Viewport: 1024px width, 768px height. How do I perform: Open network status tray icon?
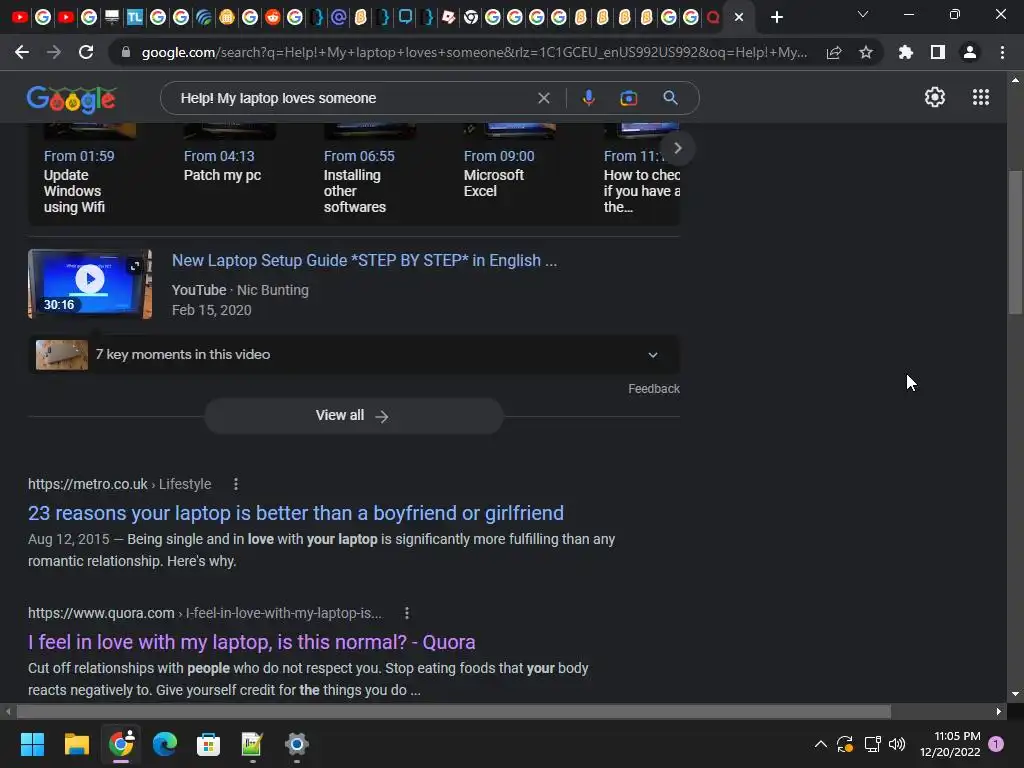point(872,744)
